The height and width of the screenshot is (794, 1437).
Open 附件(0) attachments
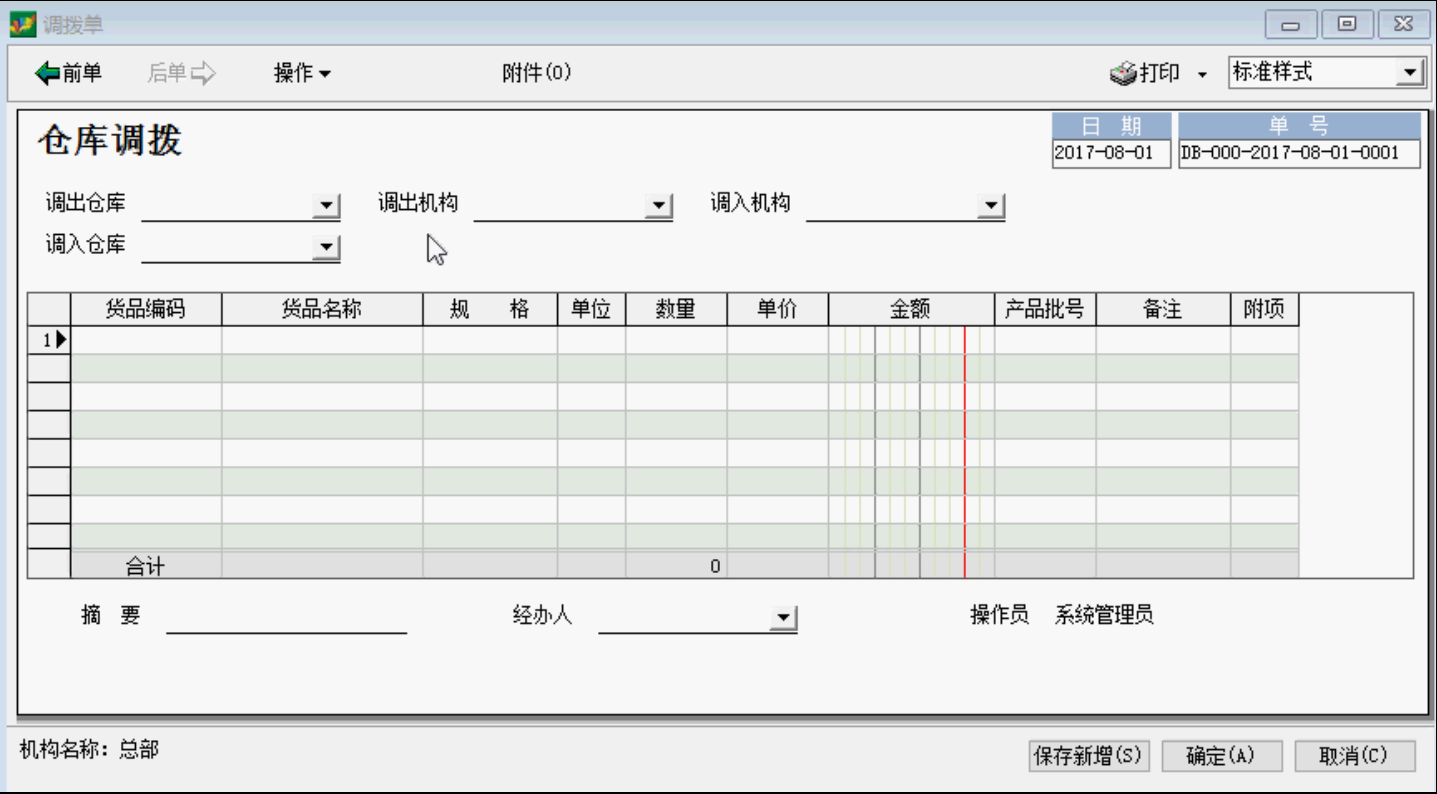pyautogui.click(x=537, y=73)
